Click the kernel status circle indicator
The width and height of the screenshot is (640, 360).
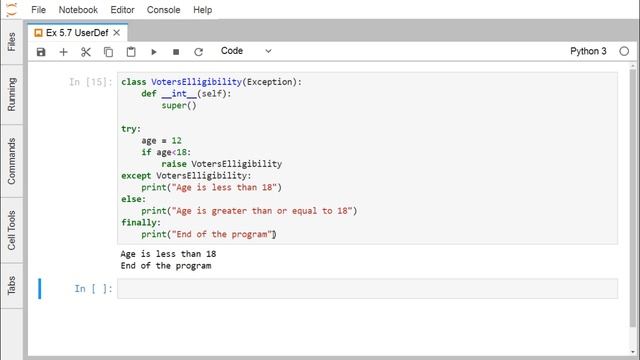[x=624, y=51]
